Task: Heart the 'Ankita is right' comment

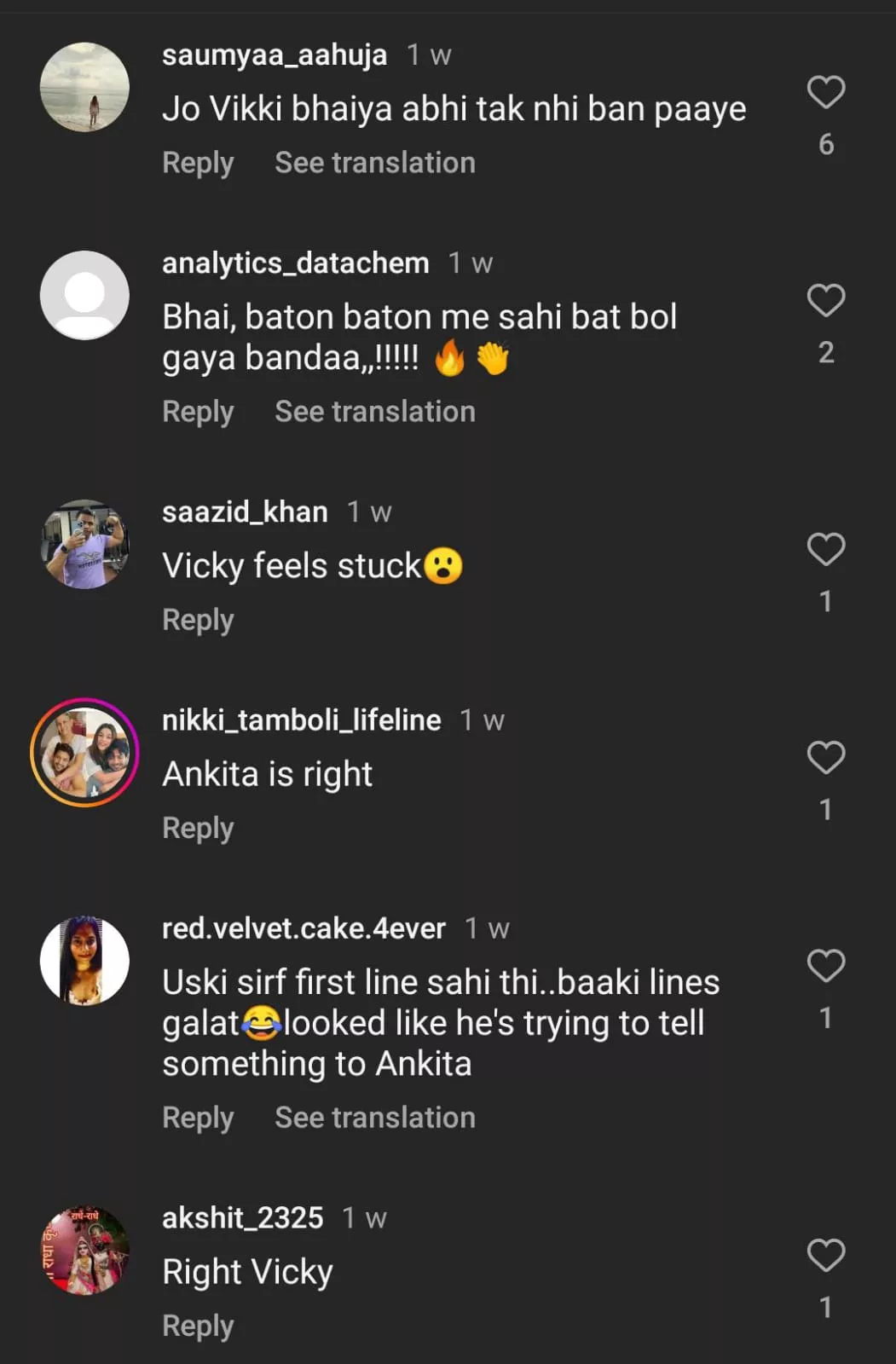Action: (825, 757)
